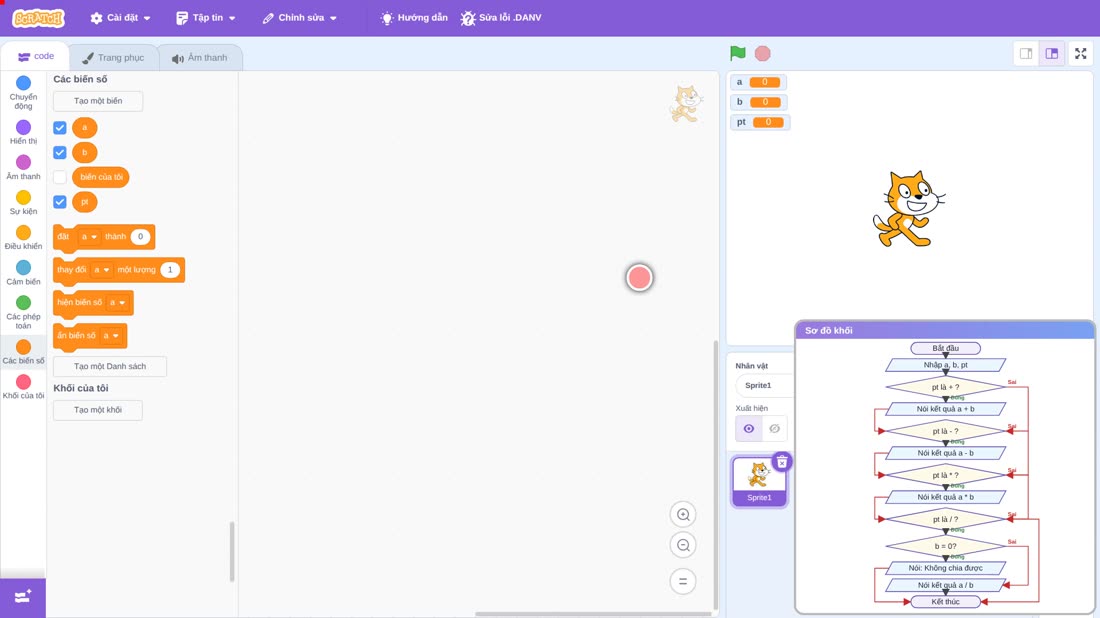
Task: Open the add extension button
Action: [x=23, y=597]
